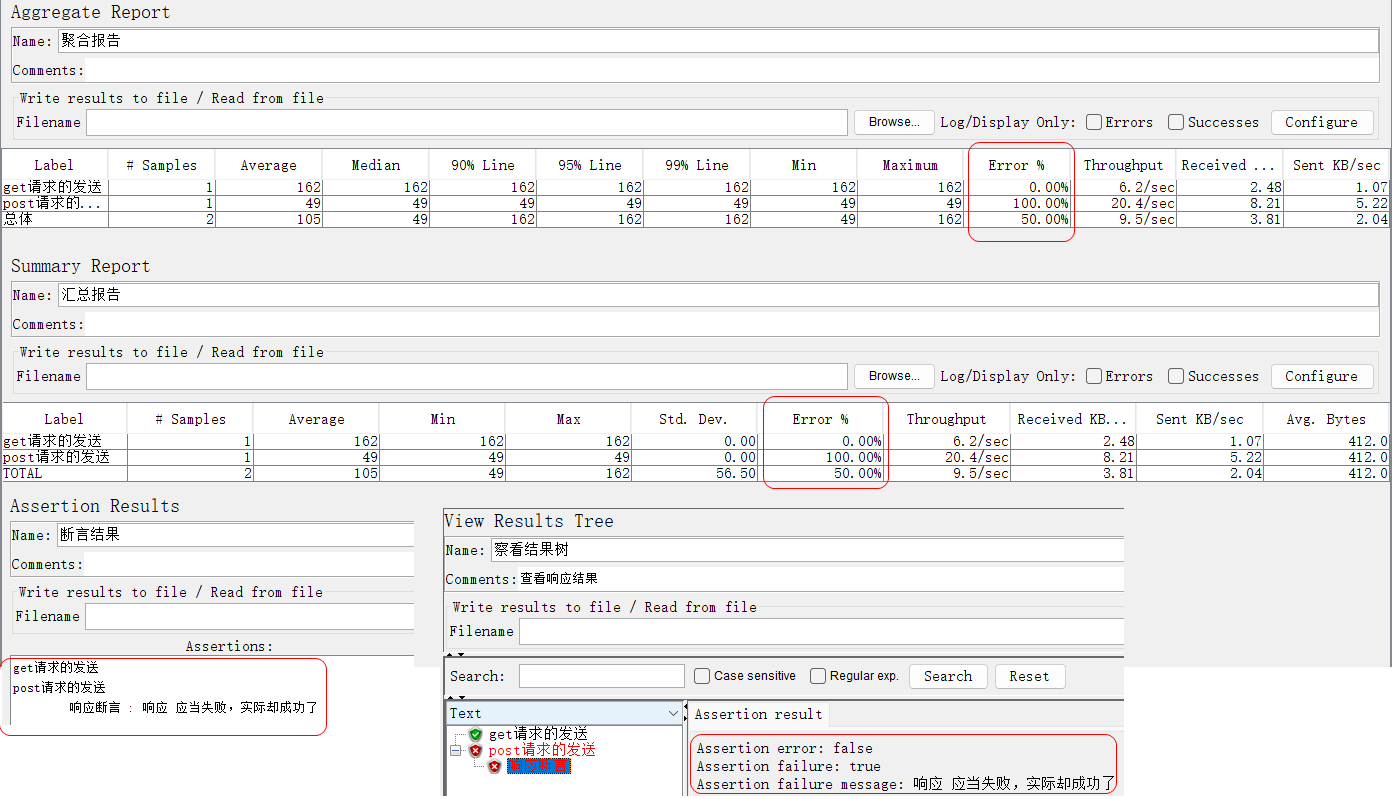Click 5.22 Sent KB/sec cell in Aggregate Report
This screenshot has width=1394, height=799.
[x=1337, y=203]
